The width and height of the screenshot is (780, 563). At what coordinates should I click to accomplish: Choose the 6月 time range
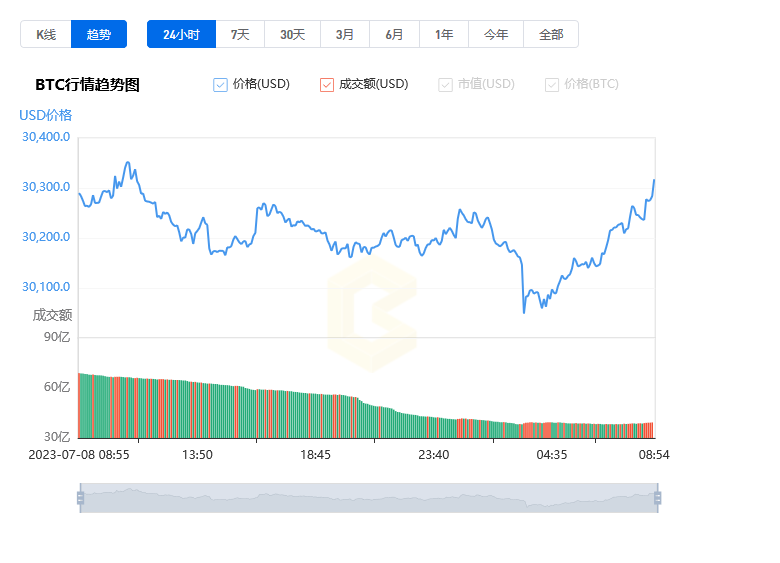(x=394, y=34)
